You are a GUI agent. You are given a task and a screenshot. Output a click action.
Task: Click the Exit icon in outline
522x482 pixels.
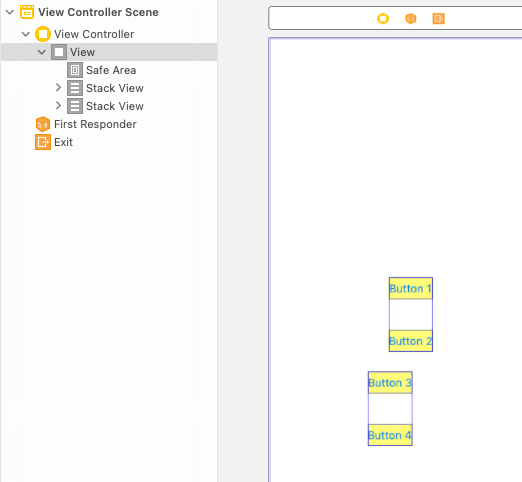click(43, 142)
